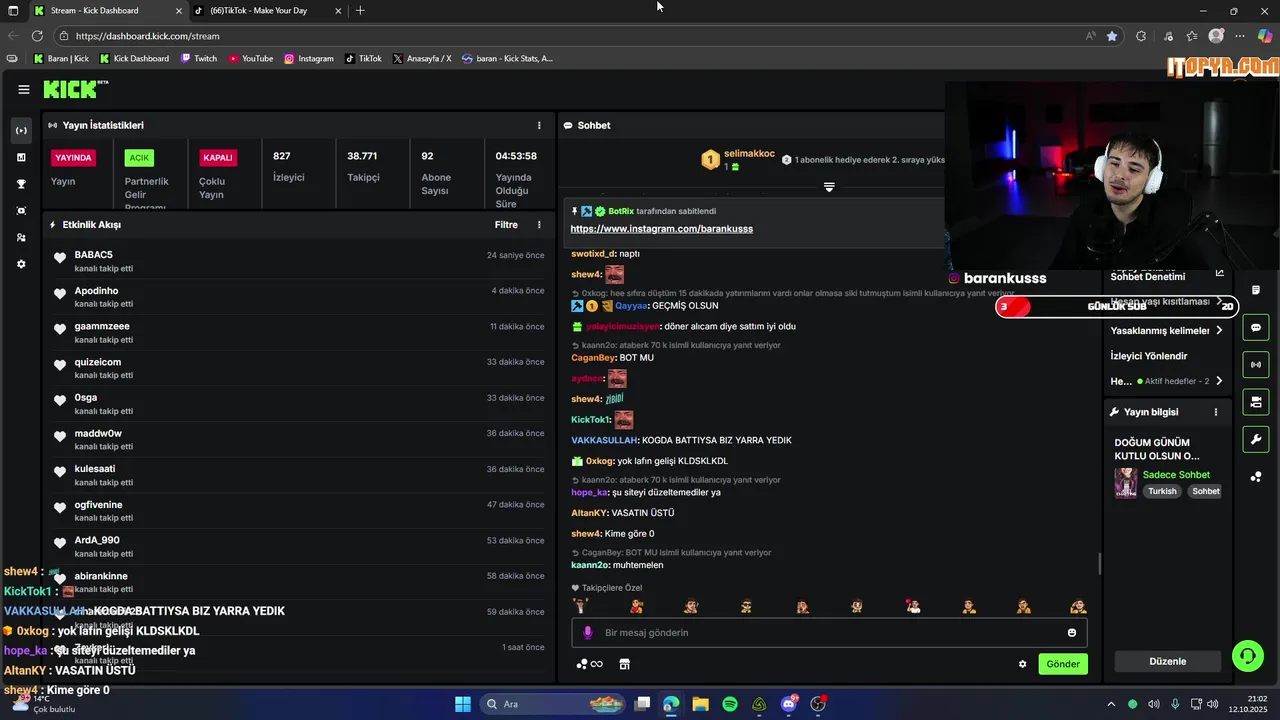Image resolution: width=1280 pixels, height=720 pixels.
Task: Click the bookmark star in address bar
Action: 1112,36
